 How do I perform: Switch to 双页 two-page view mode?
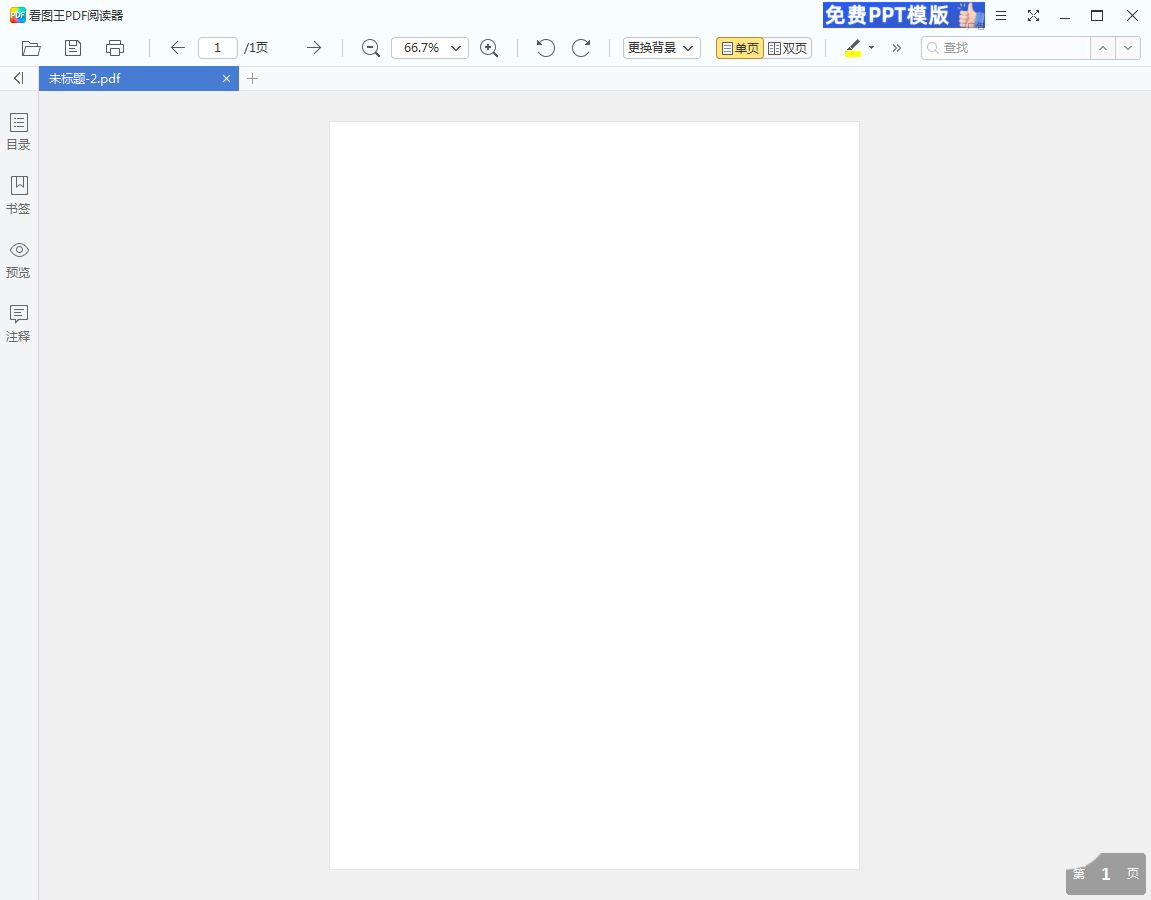pyautogui.click(x=788, y=47)
